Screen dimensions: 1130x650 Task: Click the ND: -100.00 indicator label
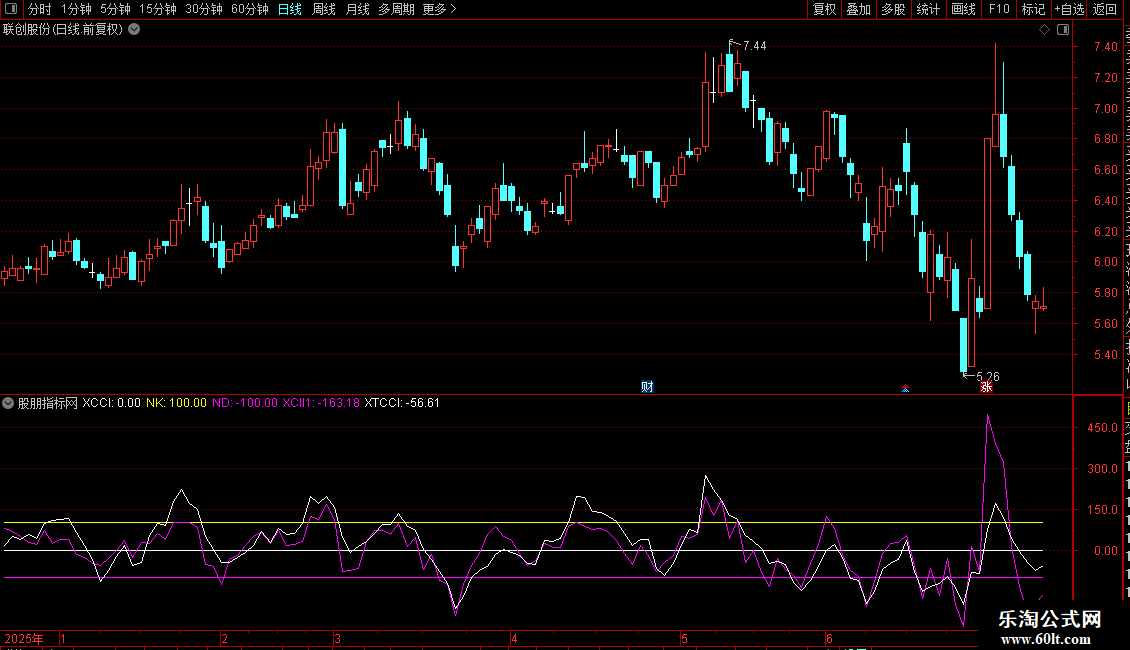pyautogui.click(x=244, y=403)
